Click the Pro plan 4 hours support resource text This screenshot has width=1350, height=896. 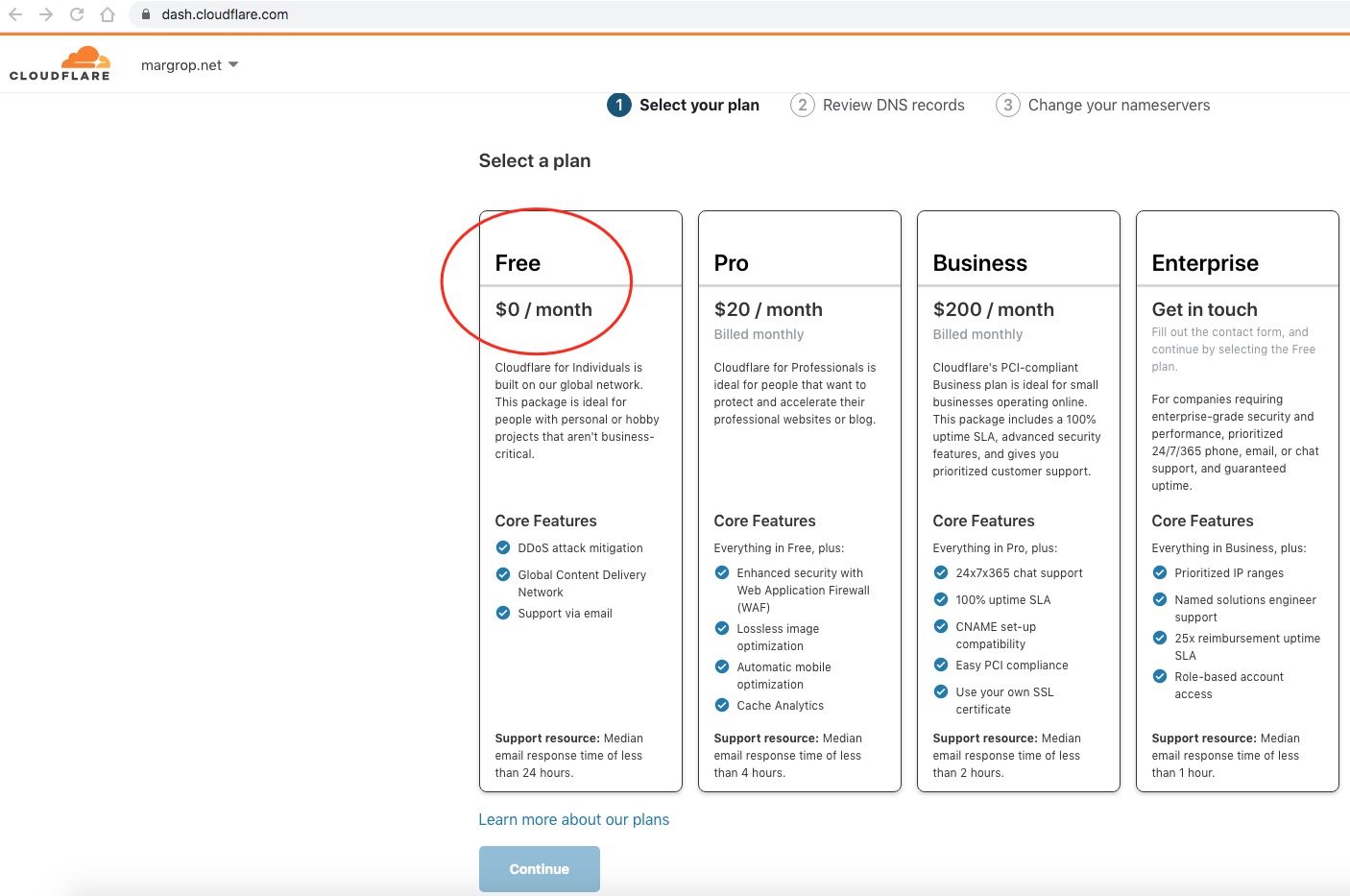tap(788, 756)
